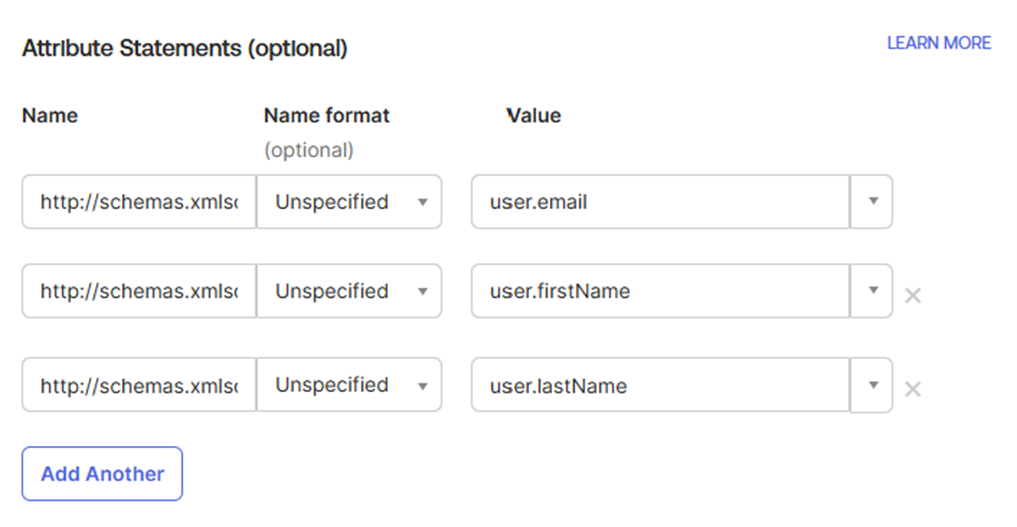Viewport: 1017px width, 527px height.
Task: Expand the user.firstName value dropdown arrow
Action: pyautogui.click(x=872, y=291)
